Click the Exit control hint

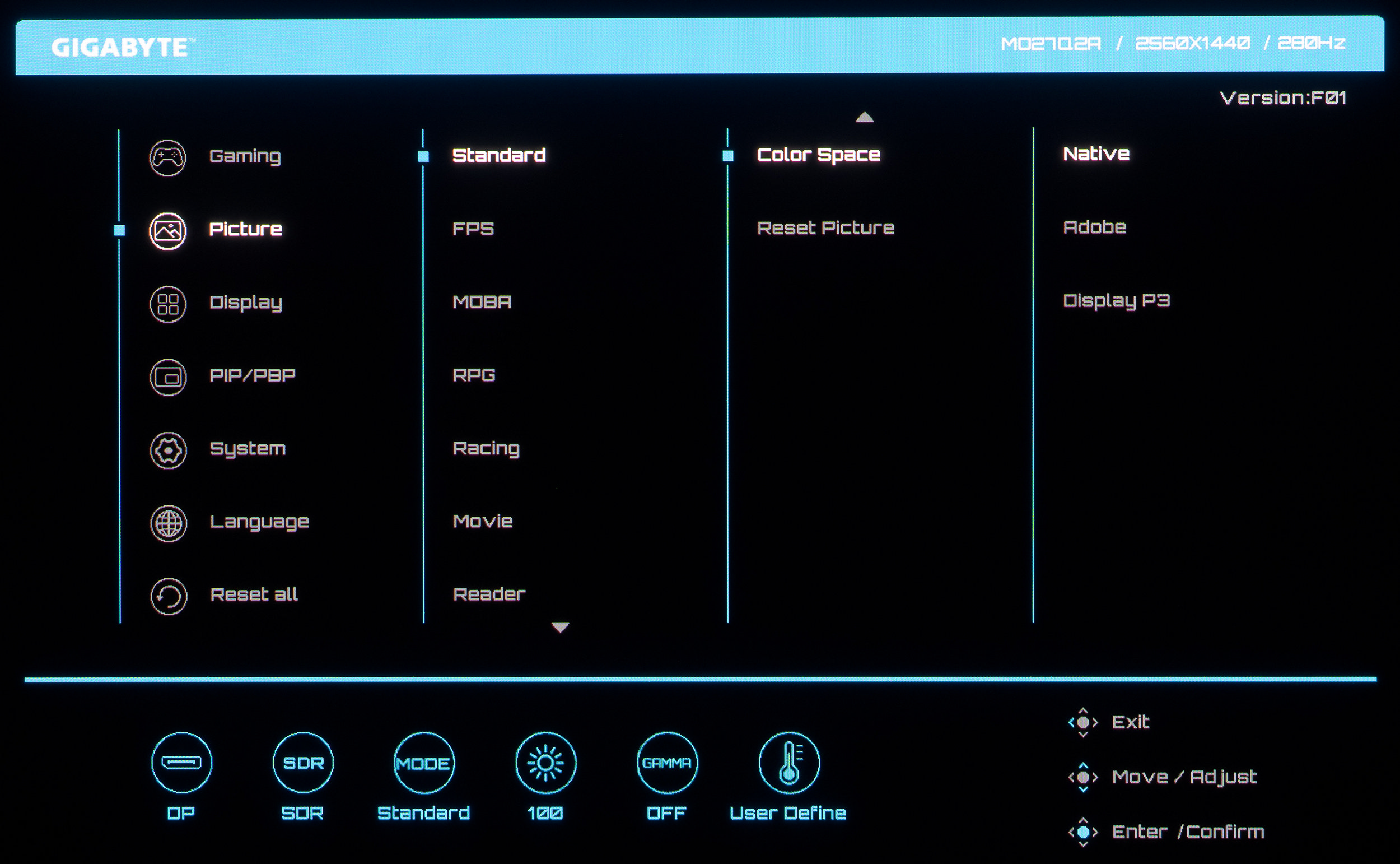1130,722
